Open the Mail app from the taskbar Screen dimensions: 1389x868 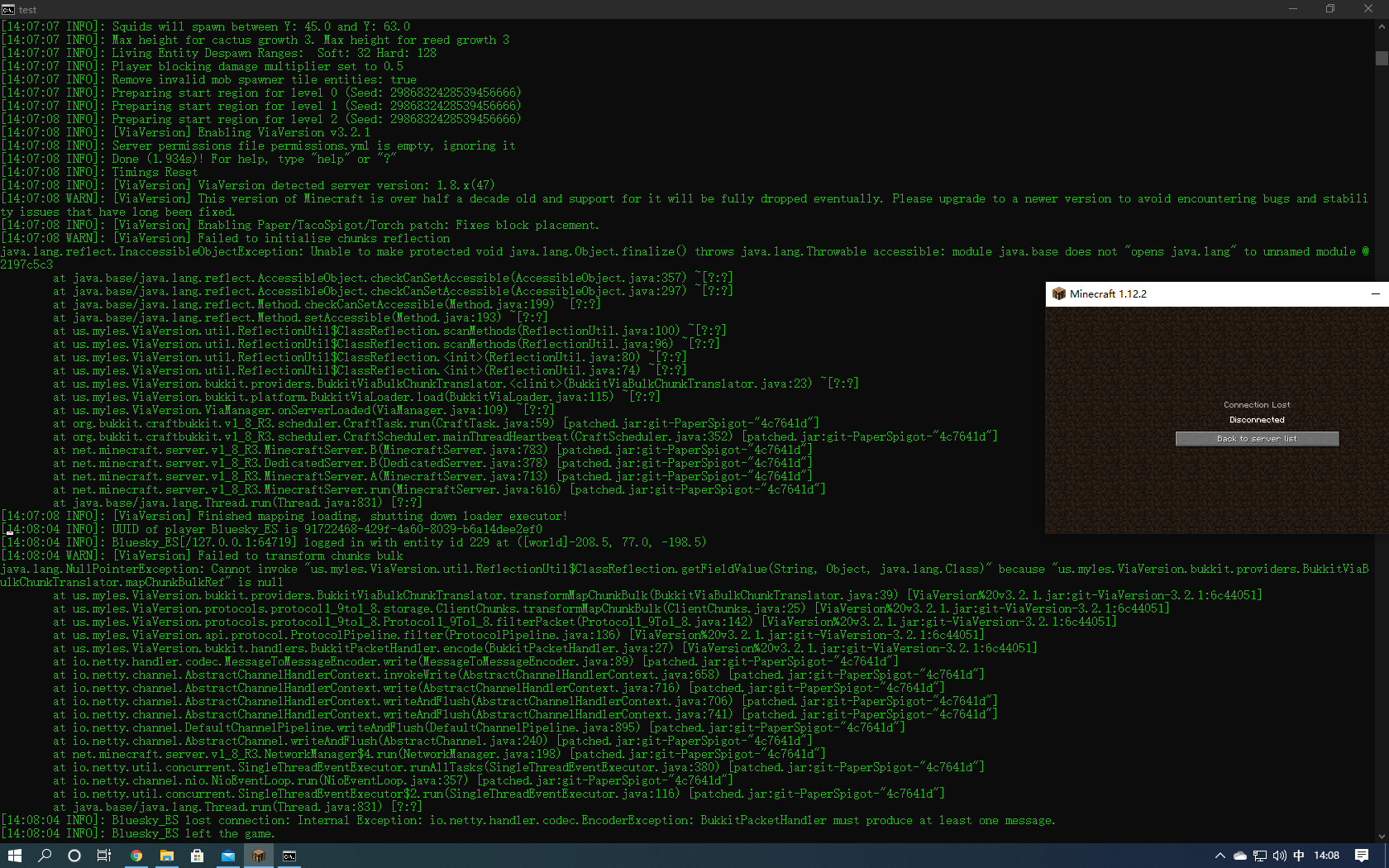click(x=227, y=855)
